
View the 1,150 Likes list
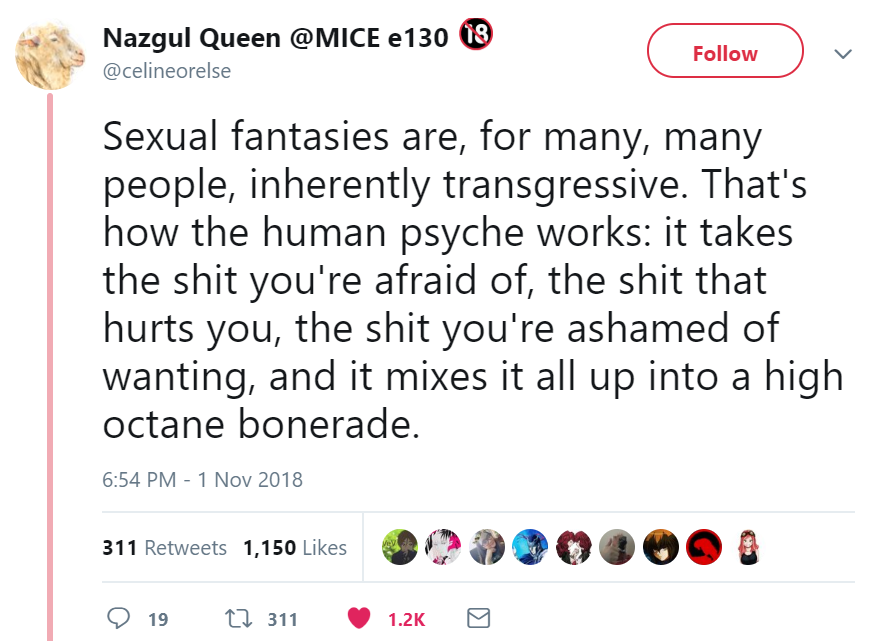coord(295,548)
